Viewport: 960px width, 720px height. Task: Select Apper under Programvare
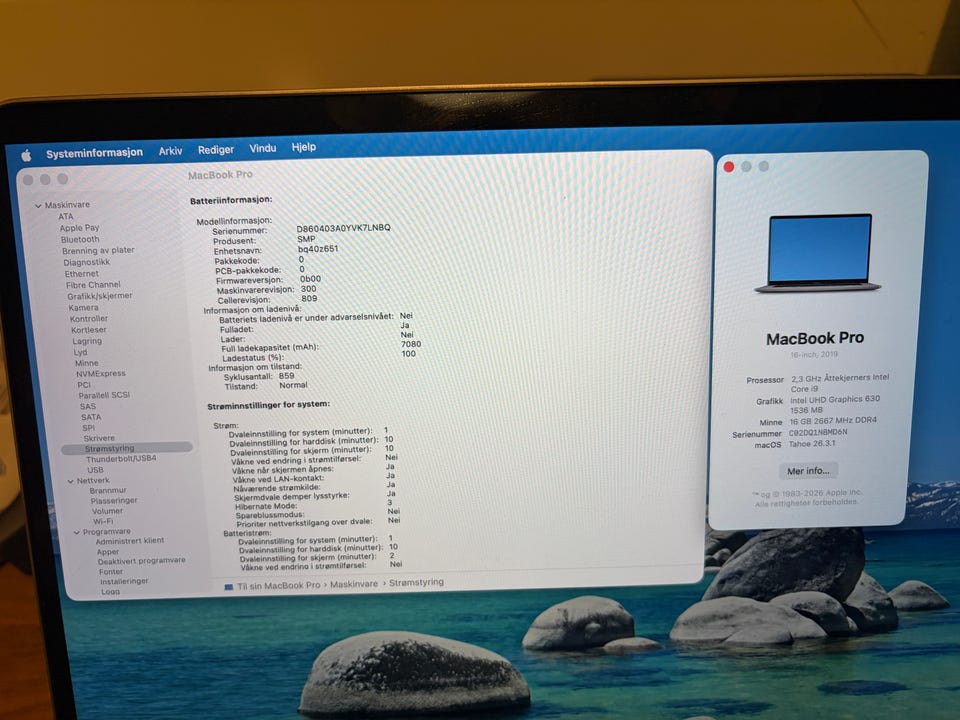point(108,552)
